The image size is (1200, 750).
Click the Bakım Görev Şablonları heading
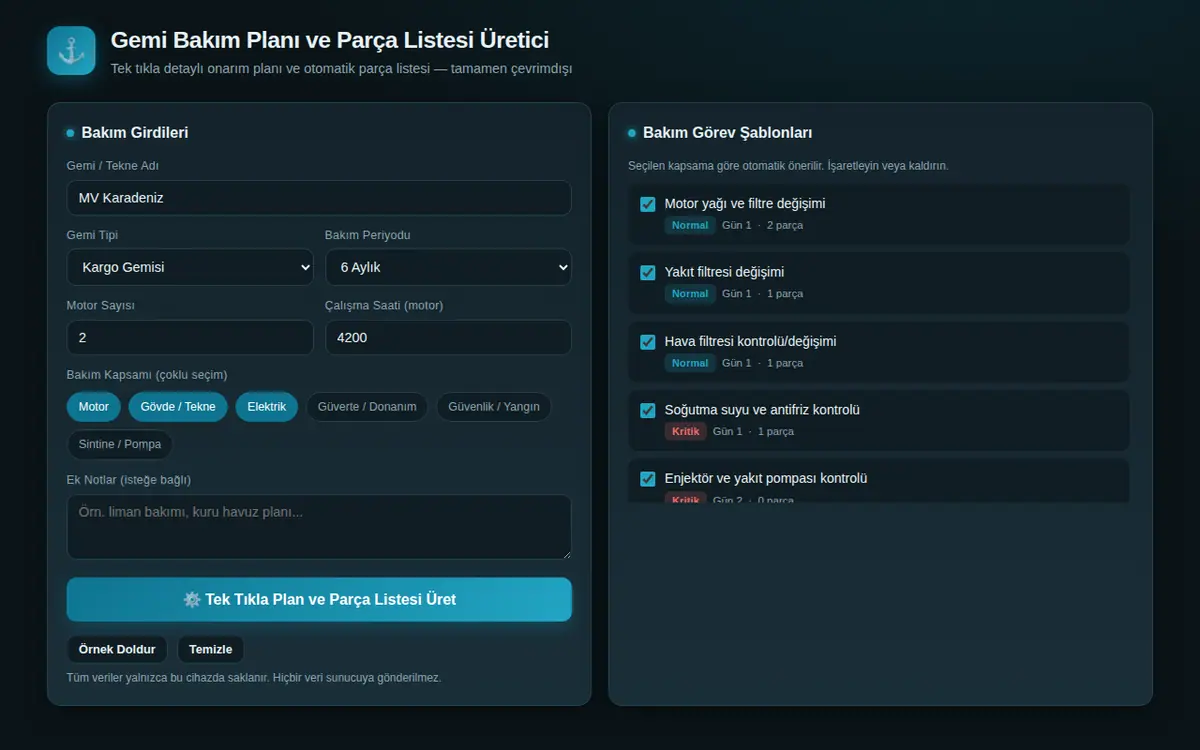click(x=727, y=133)
